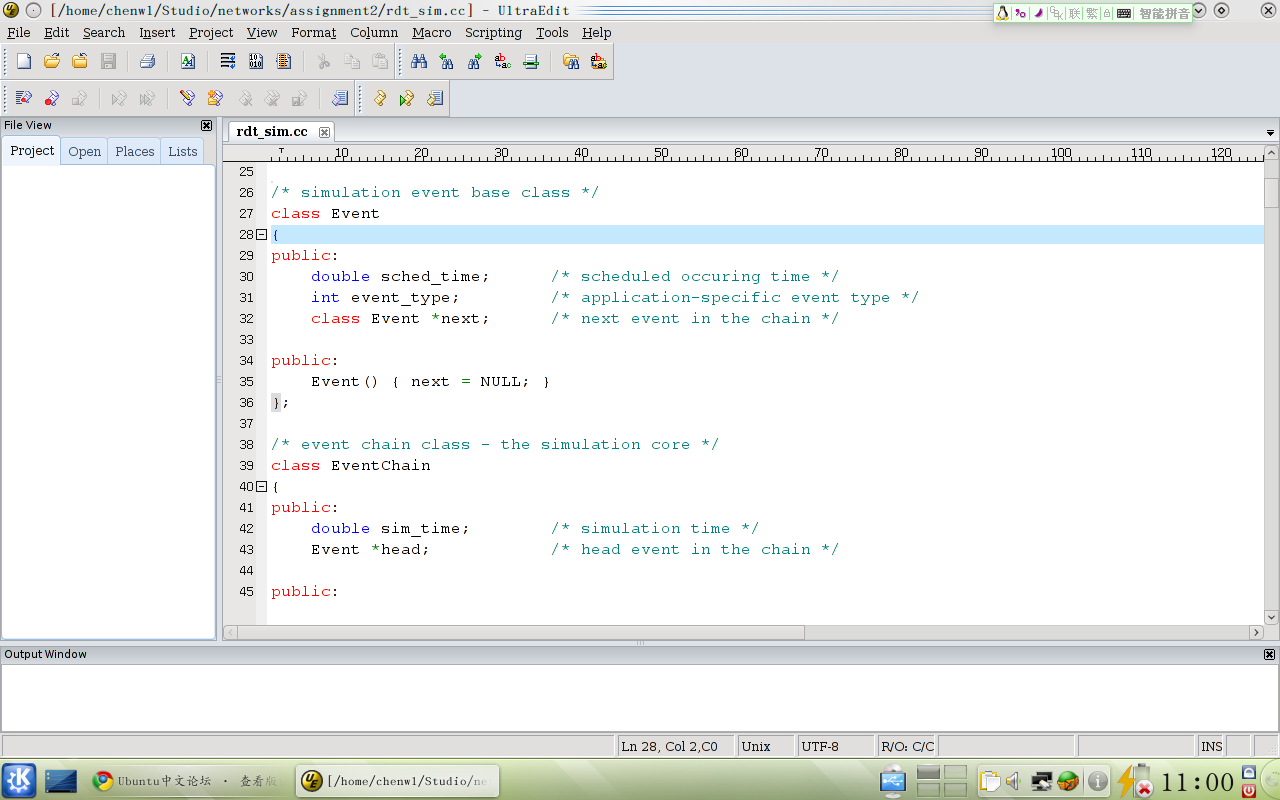The width and height of the screenshot is (1280, 800).
Task: Open the Format menu
Action: pos(314,32)
